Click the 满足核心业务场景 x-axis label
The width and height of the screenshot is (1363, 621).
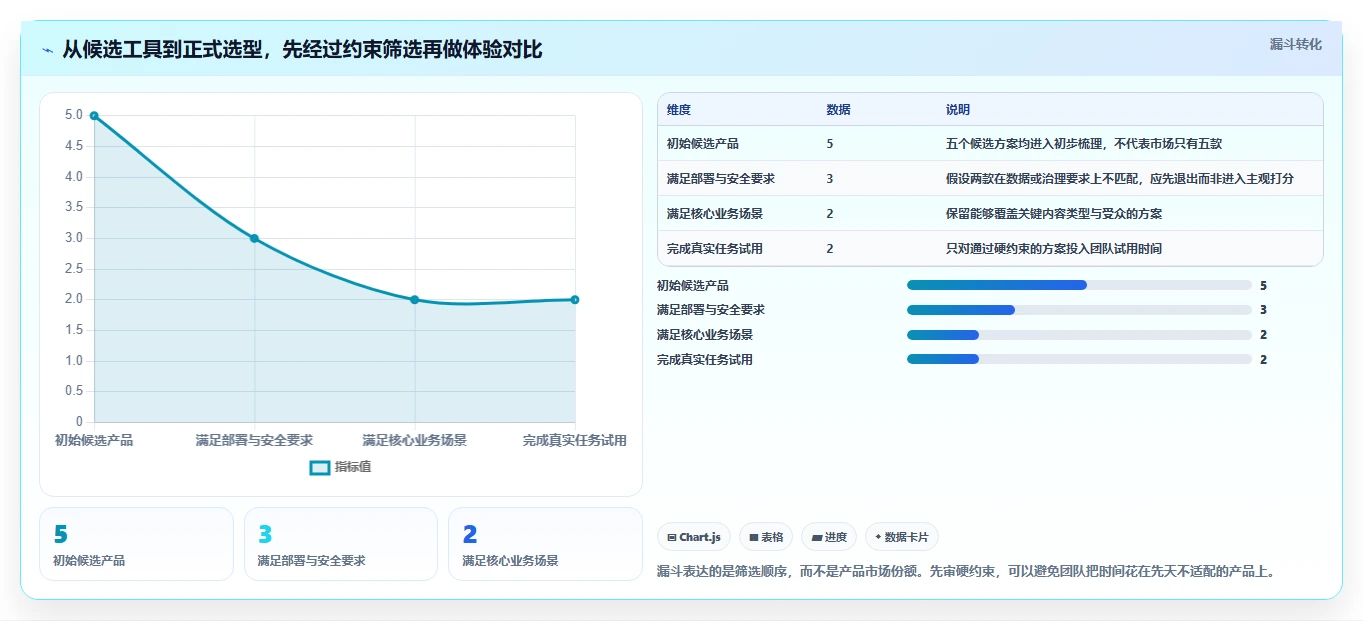[x=415, y=440]
